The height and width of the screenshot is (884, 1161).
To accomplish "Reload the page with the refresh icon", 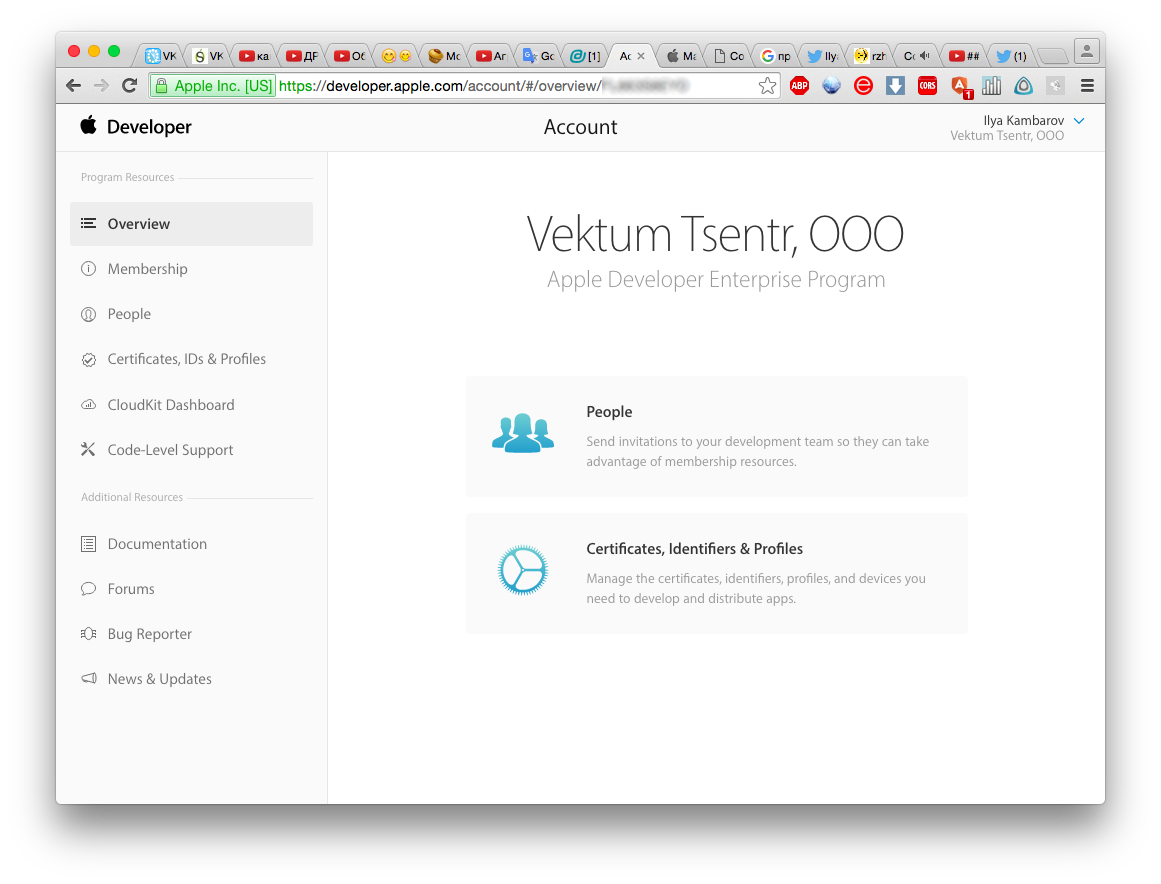I will coord(130,86).
